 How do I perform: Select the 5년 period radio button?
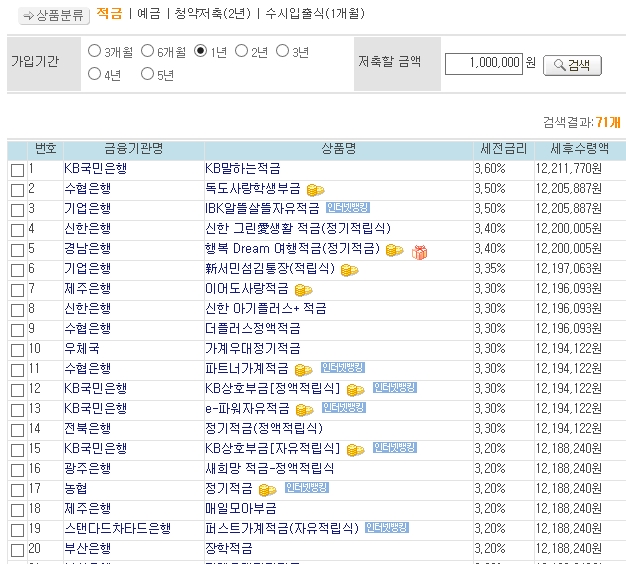[x=147, y=73]
